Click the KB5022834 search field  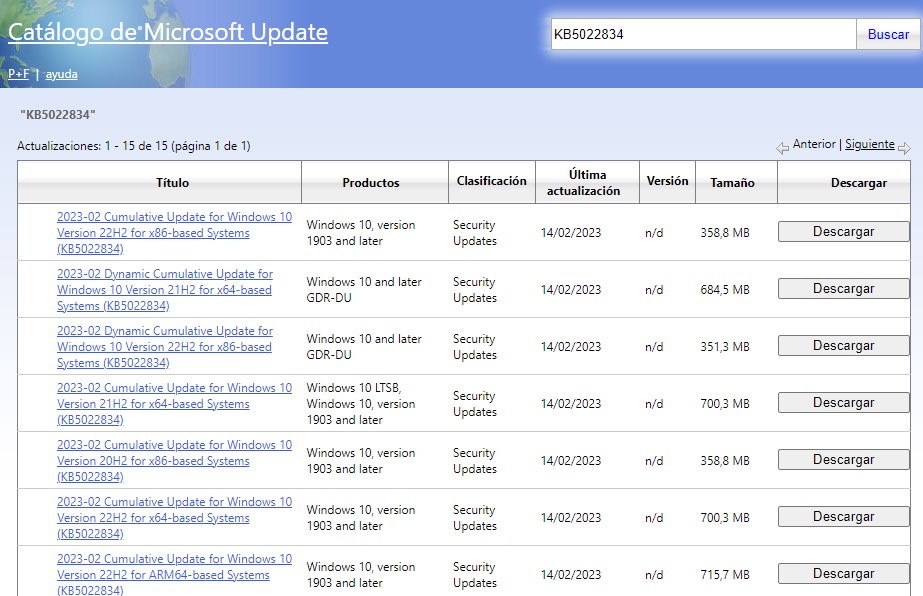(x=703, y=34)
